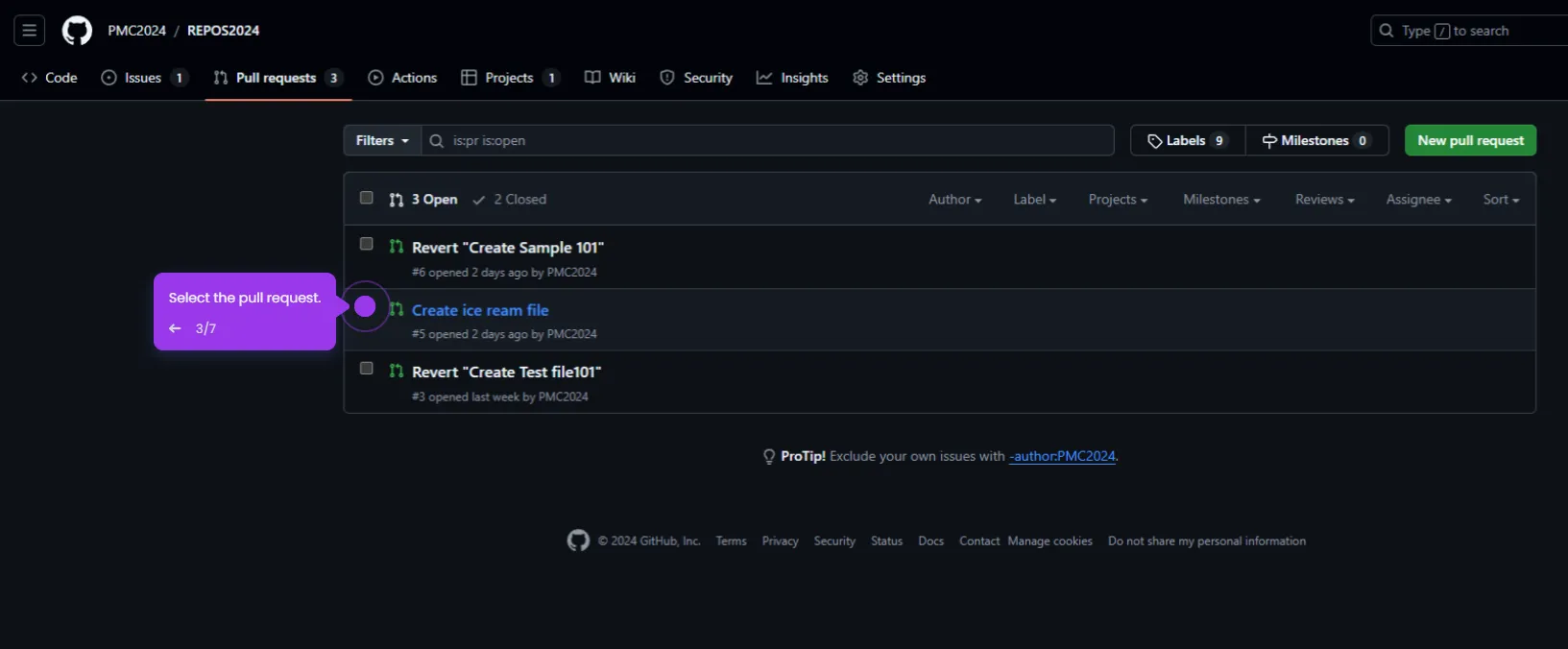Open the Sort dropdown
Viewport: 1568px width, 649px height.
coord(1501,200)
